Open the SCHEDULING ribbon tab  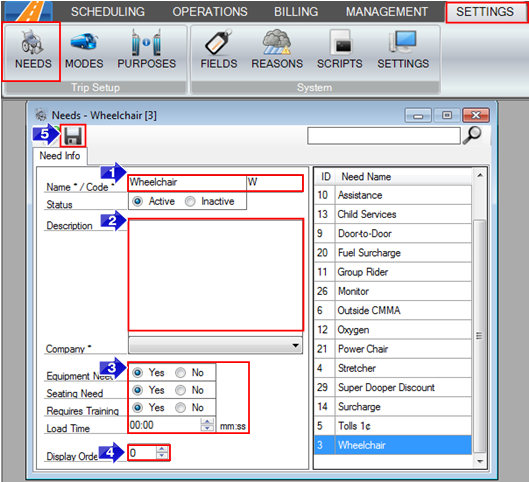point(108,12)
